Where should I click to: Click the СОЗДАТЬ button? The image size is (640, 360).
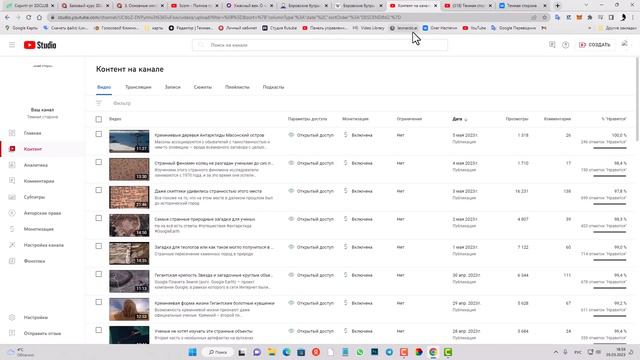tap(594, 45)
